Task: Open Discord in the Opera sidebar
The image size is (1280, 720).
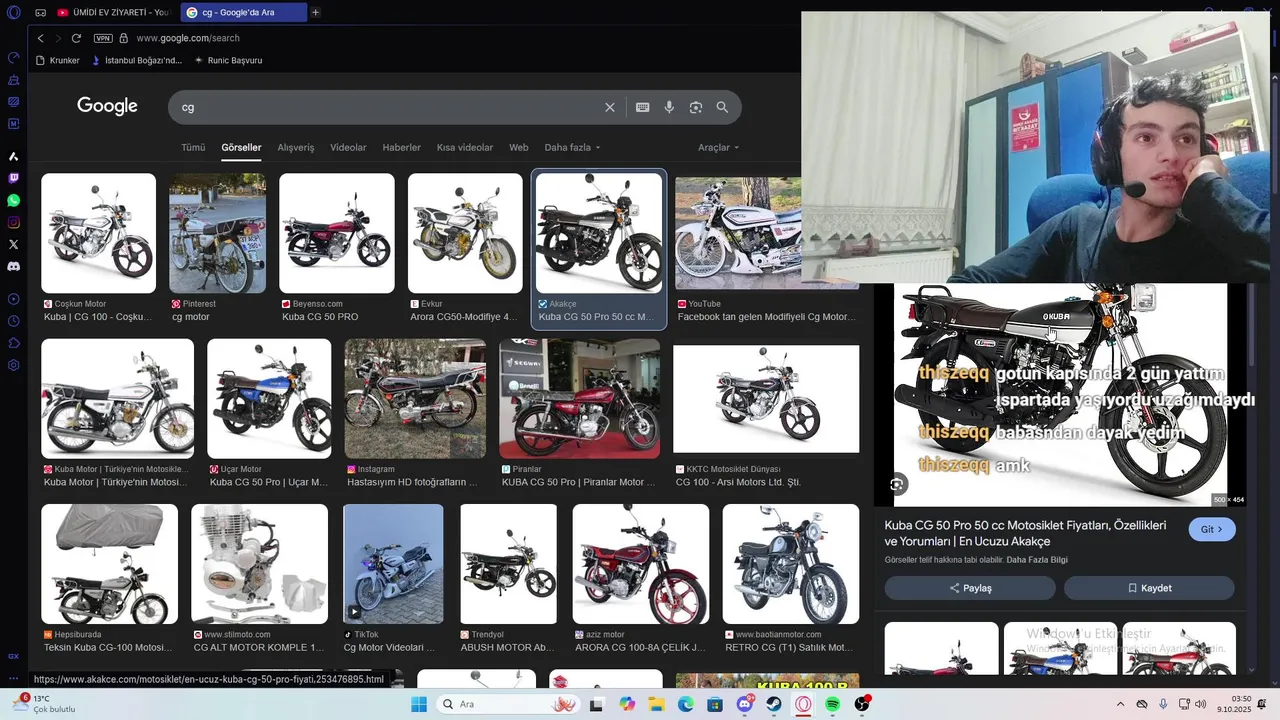Action: click(13, 266)
